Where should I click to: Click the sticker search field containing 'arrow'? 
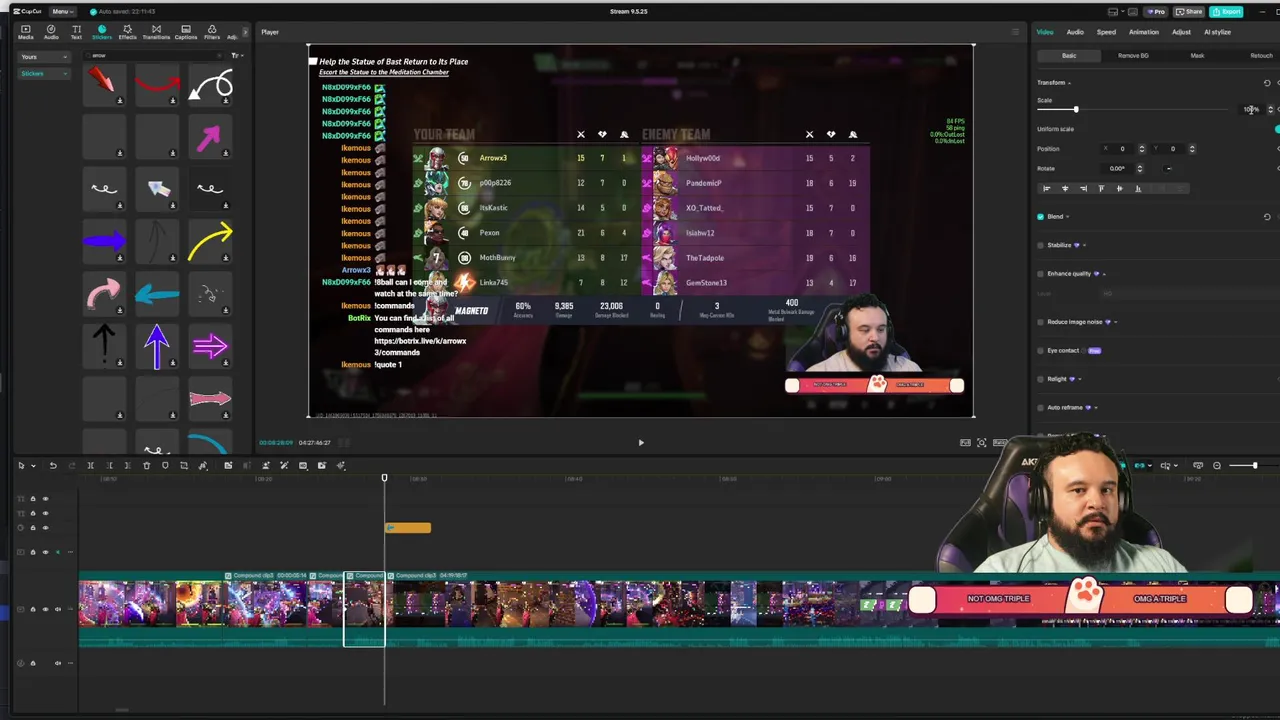(x=155, y=56)
